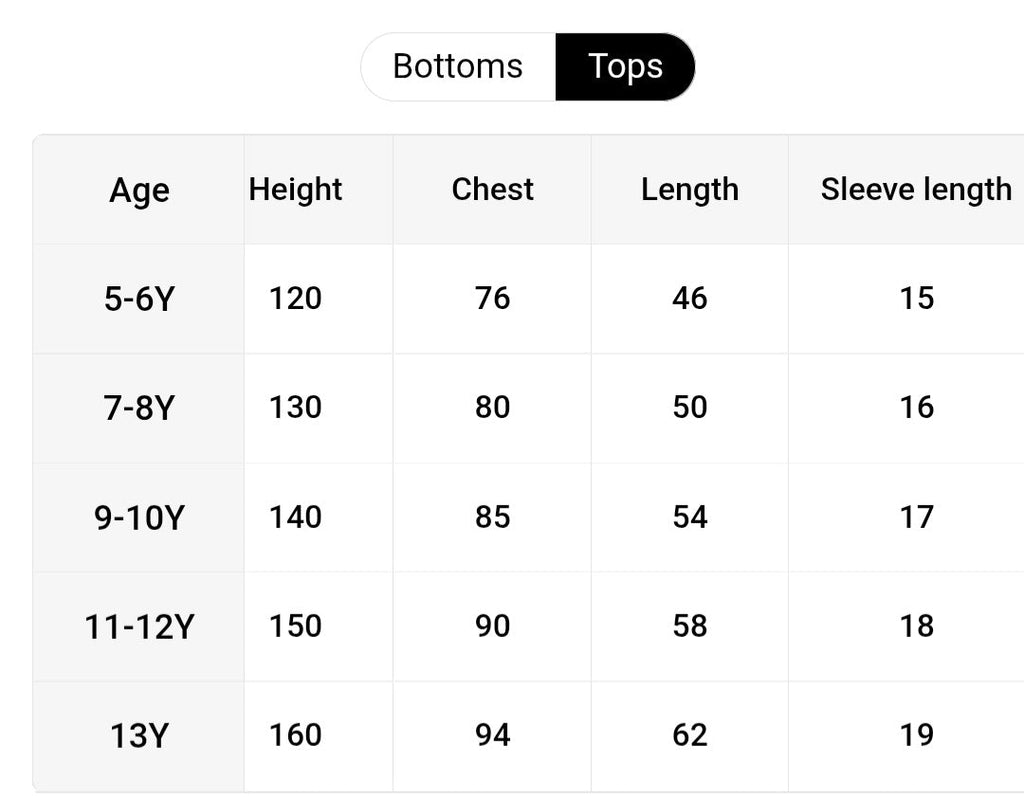Click height value 160
The height and width of the screenshot is (800, 1024).
pyautogui.click(x=295, y=735)
